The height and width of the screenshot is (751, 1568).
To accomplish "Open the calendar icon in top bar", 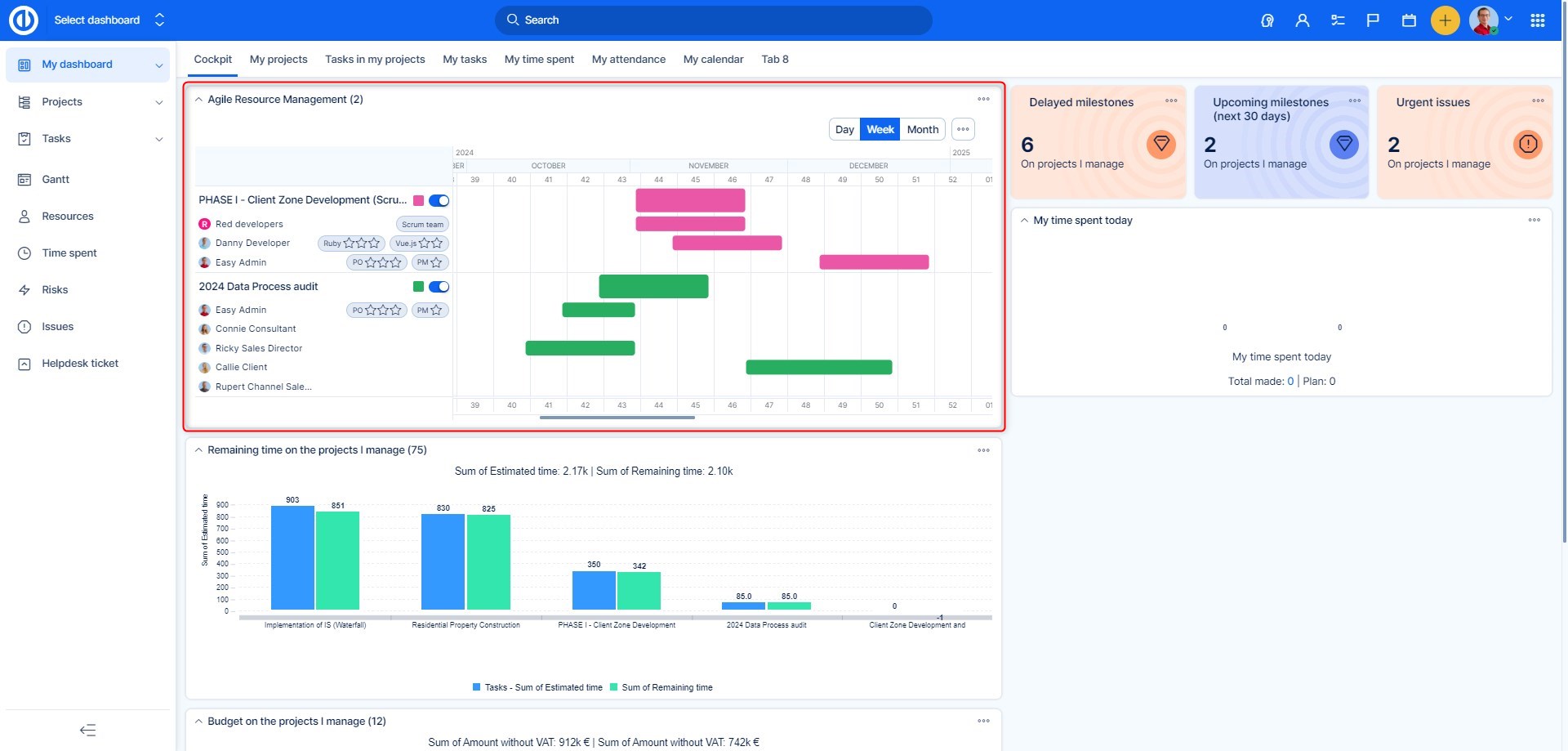I will tap(1409, 20).
